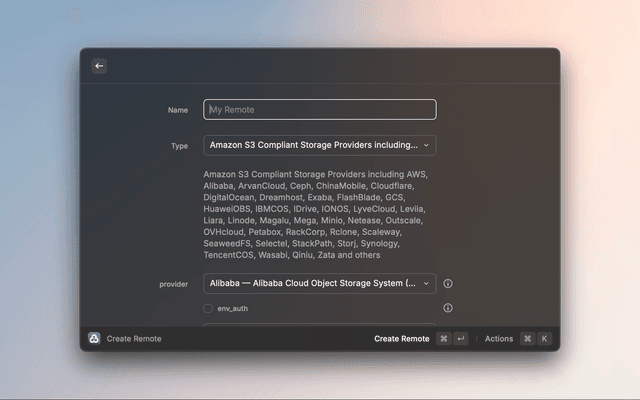Screen dimensions: 640x400
Task: Click the back arrow button
Action: click(x=99, y=66)
